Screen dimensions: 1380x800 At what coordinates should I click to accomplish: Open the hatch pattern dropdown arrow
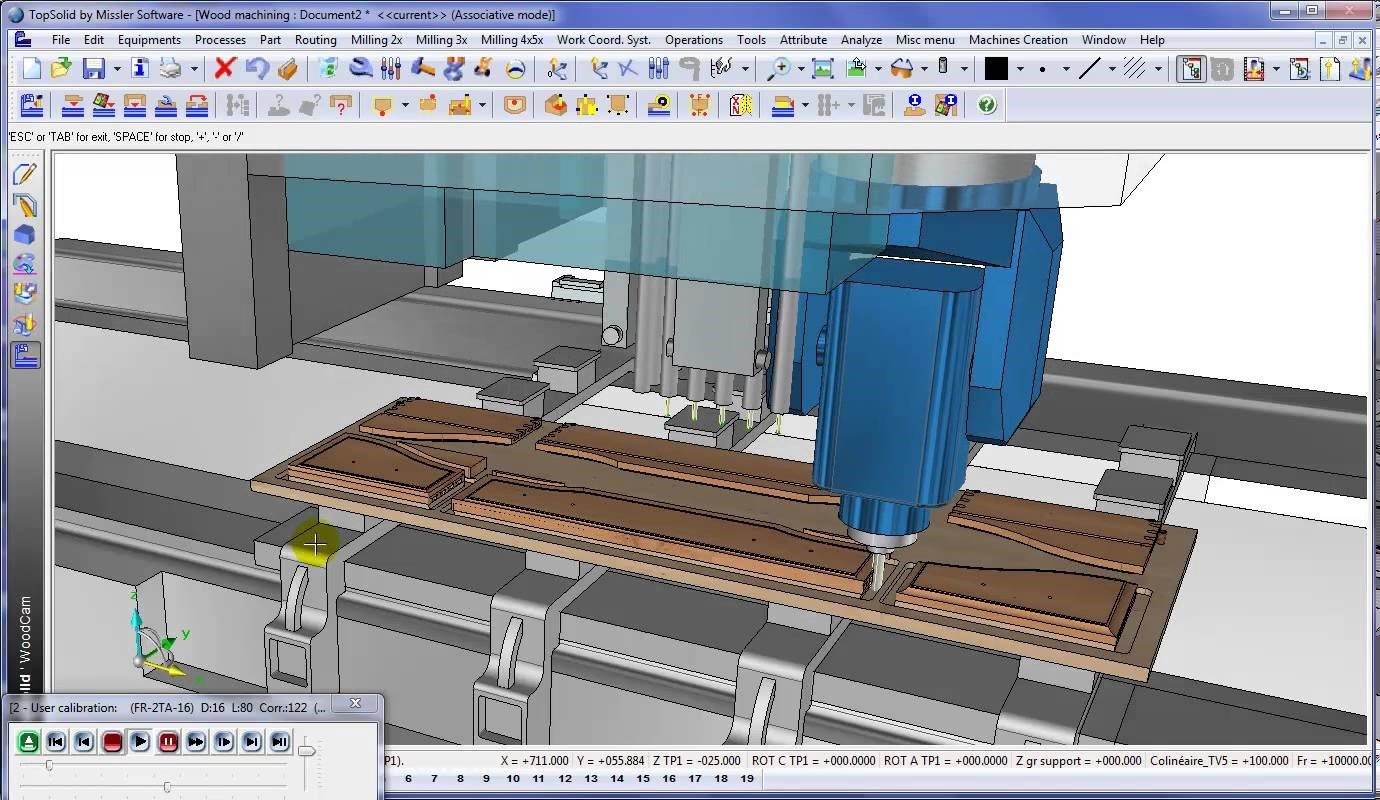point(1158,69)
